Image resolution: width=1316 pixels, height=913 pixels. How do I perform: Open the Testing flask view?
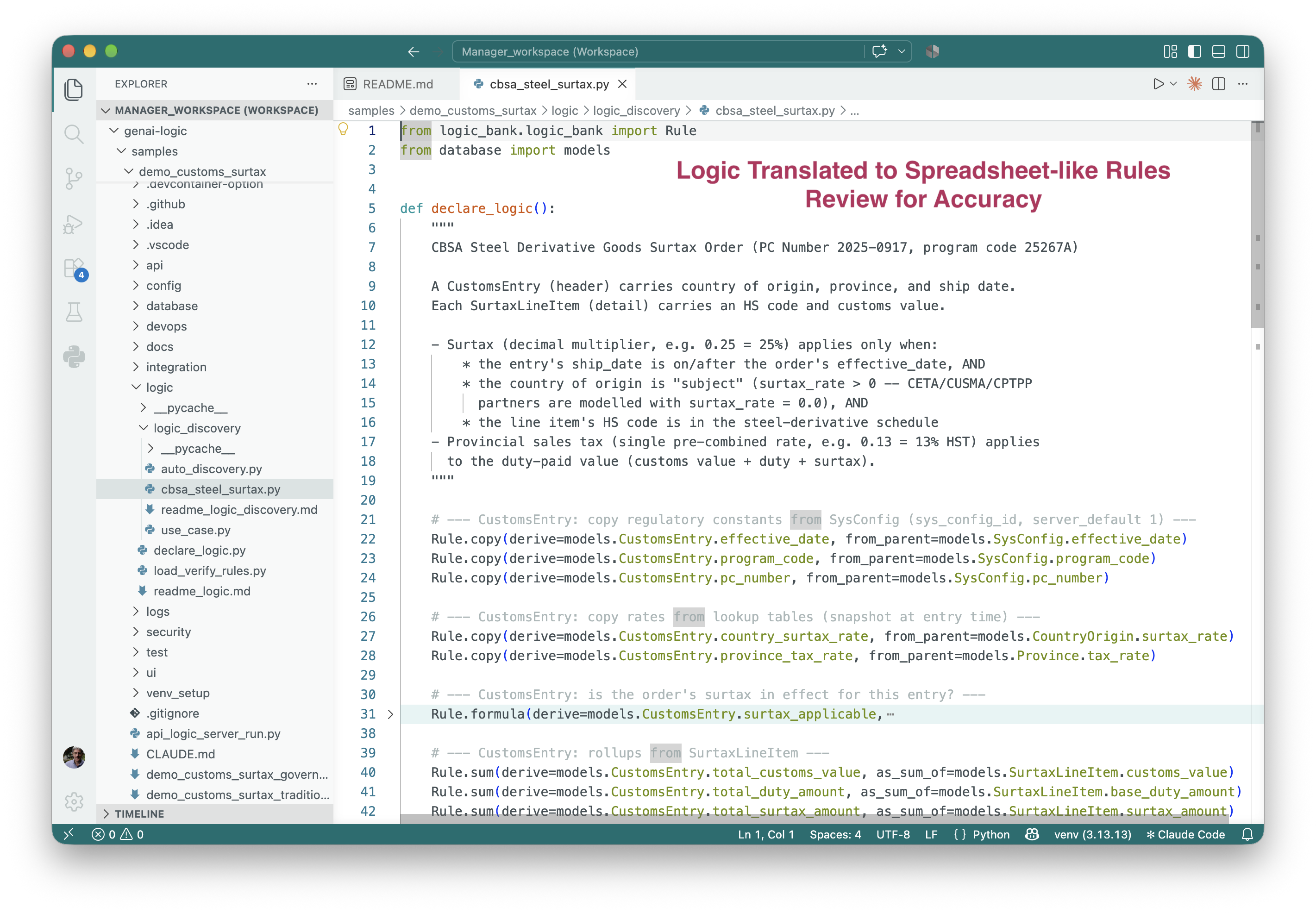74,313
